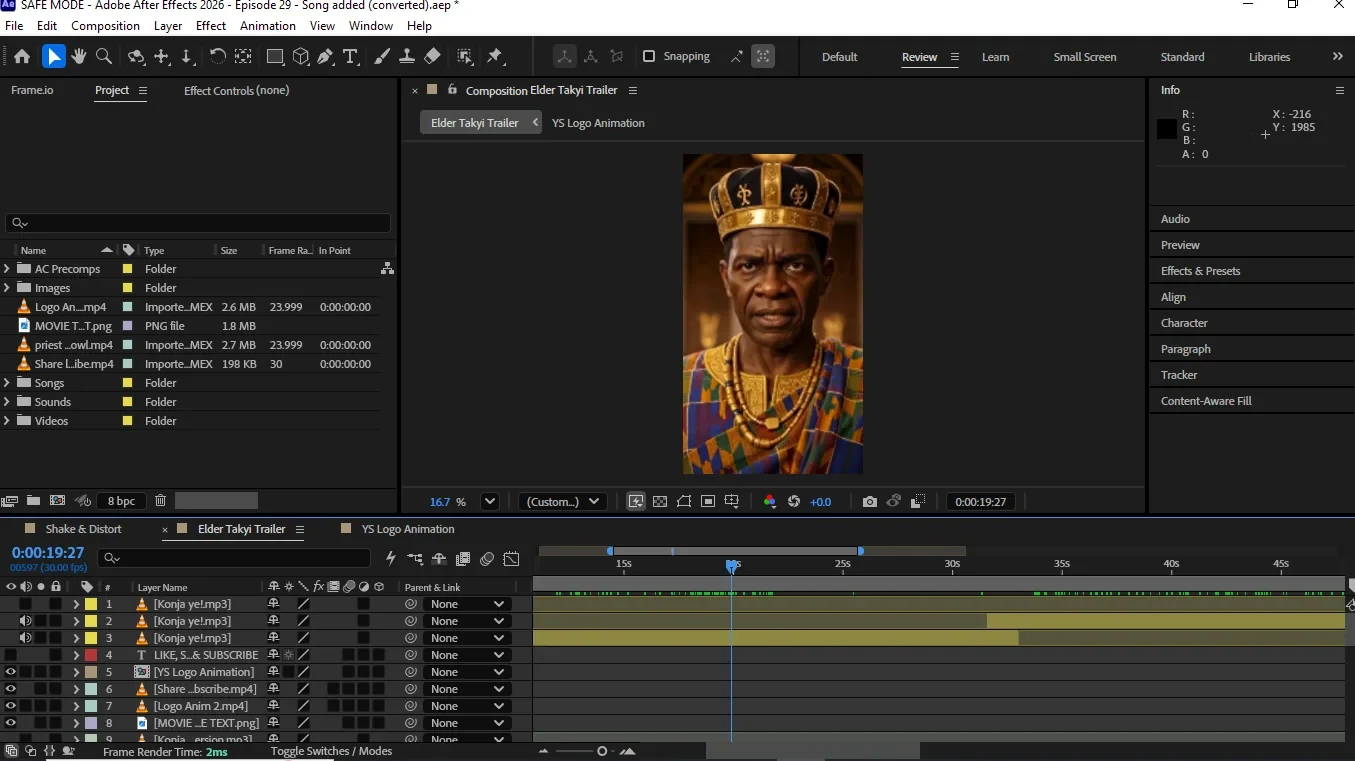
Task: Select the Pen tool
Action: (325, 56)
